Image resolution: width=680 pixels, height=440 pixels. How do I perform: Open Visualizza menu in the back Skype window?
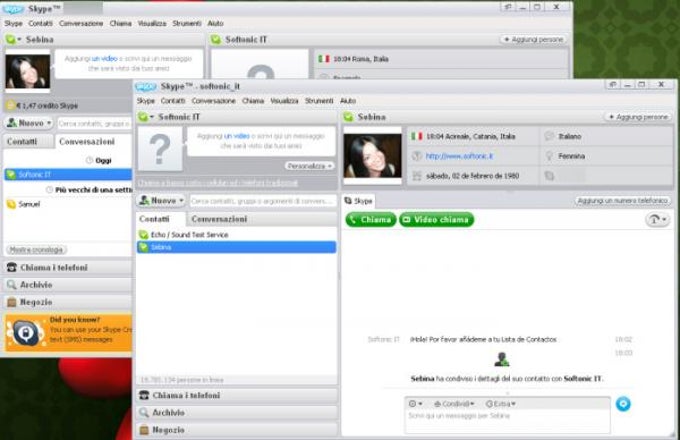click(152, 23)
